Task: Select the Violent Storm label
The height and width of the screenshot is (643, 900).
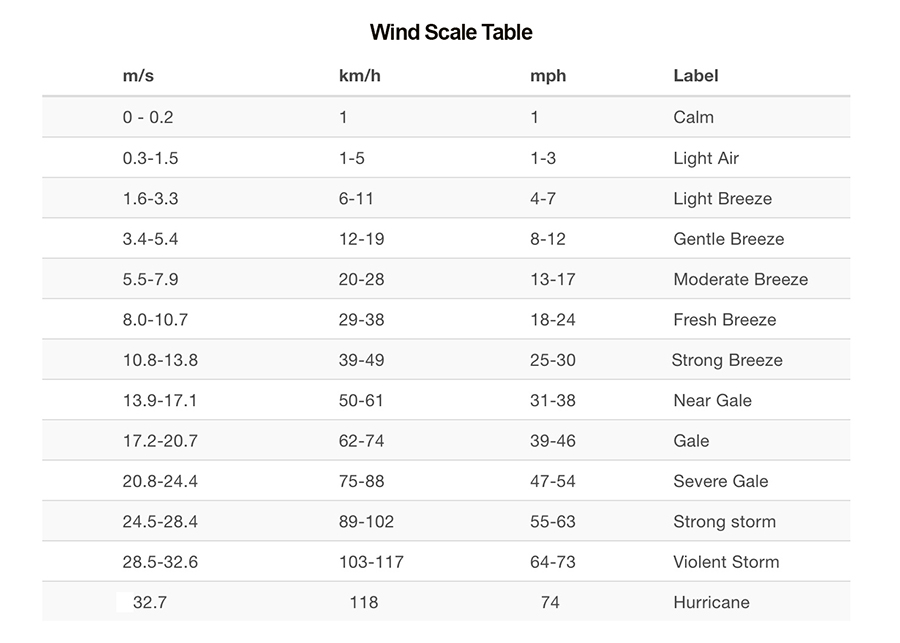Action: [726, 562]
